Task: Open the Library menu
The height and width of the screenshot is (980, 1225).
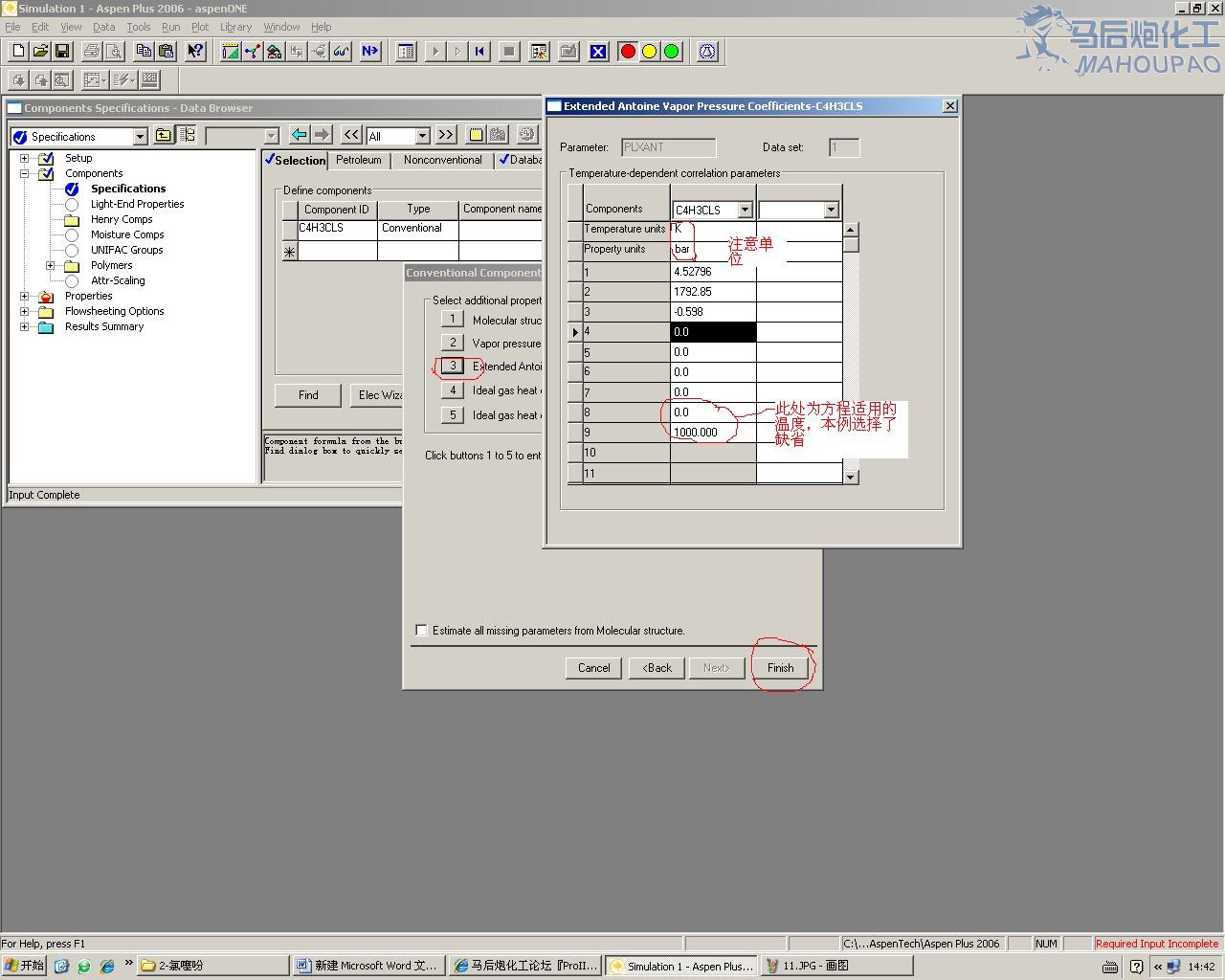Action: click(235, 27)
